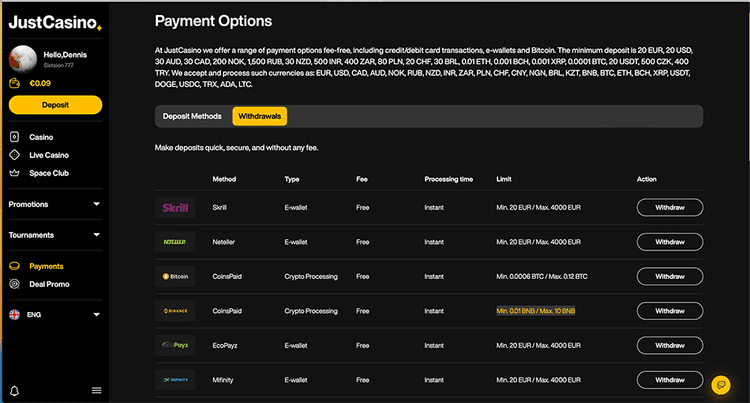The image size is (750, 403).
Task: Open the ENG language dropdown arrow
Action: (97, 315)
